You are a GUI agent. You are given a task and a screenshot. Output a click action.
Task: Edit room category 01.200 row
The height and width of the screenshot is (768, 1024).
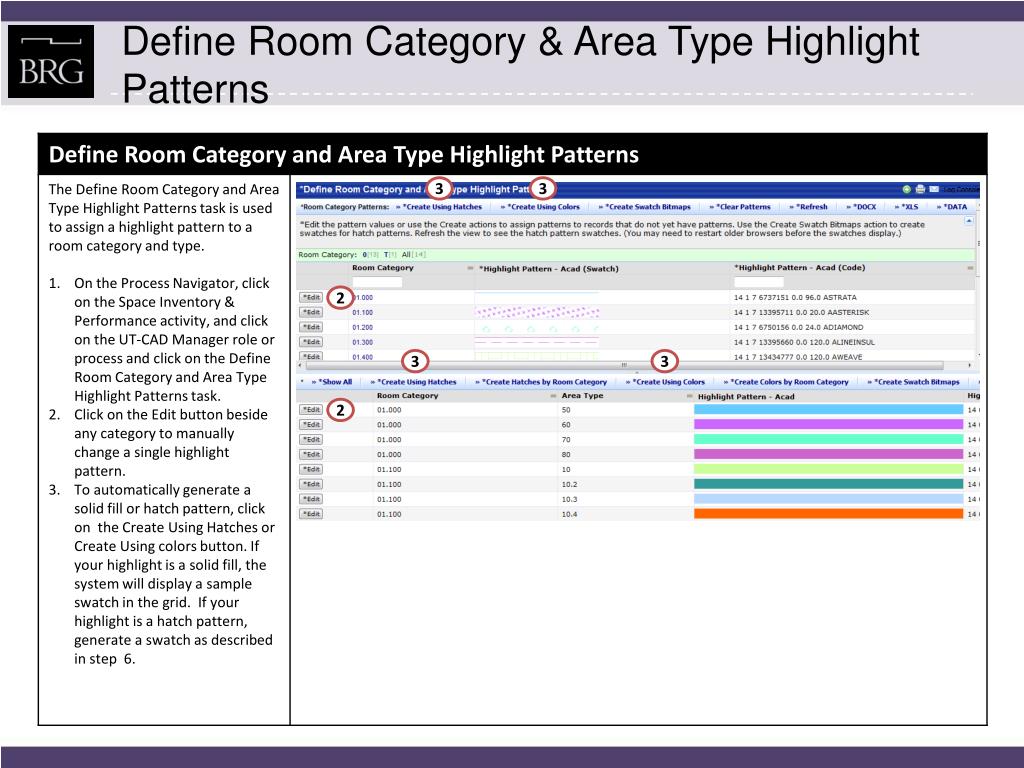(311, 327)
